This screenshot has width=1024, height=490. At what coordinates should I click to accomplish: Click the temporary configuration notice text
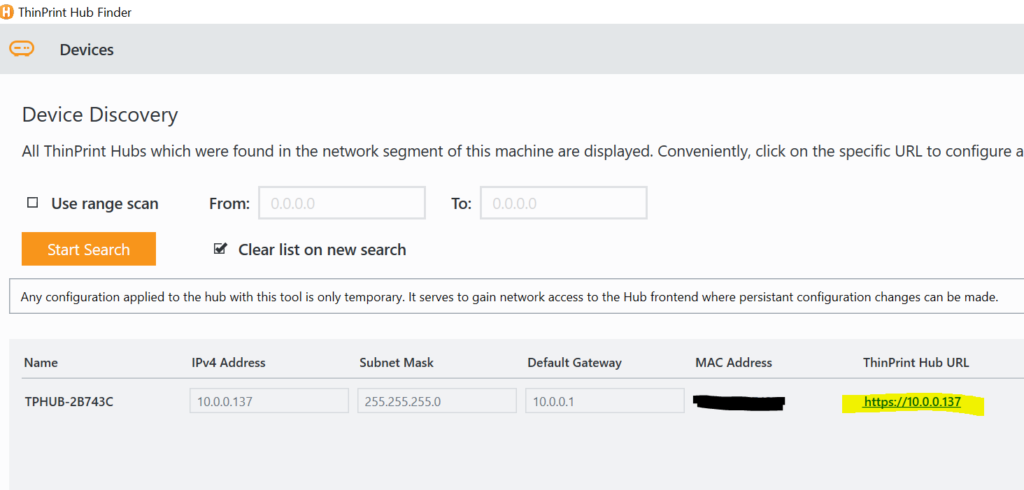pyautogui.click(x=509, y=297)
